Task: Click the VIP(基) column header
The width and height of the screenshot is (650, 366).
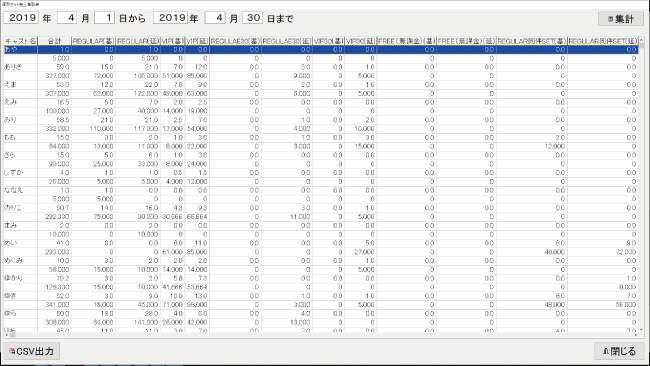Action: click(x=172, y=41)
